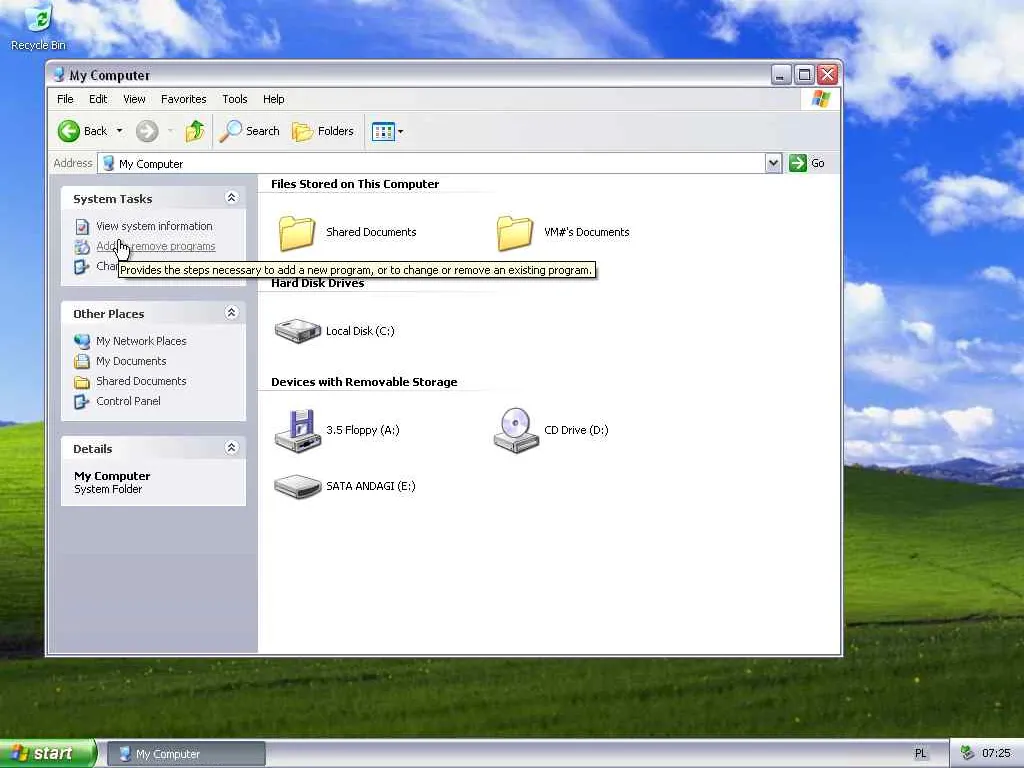This screenshot has width=1024, height=768.
Task: Go up one folder level icon
Action: [195, 131]
